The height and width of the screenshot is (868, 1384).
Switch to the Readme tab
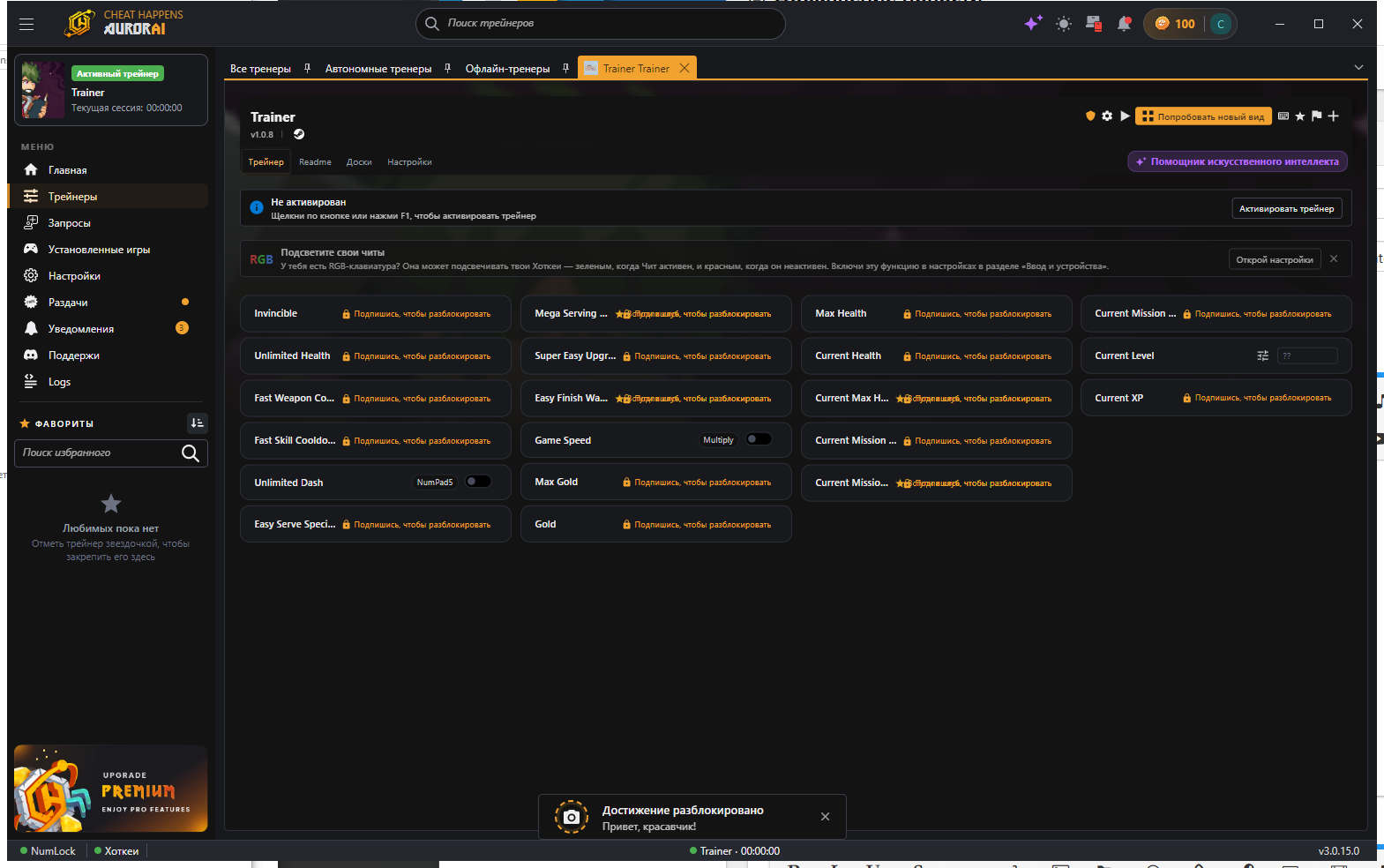[x=315, y=162]
